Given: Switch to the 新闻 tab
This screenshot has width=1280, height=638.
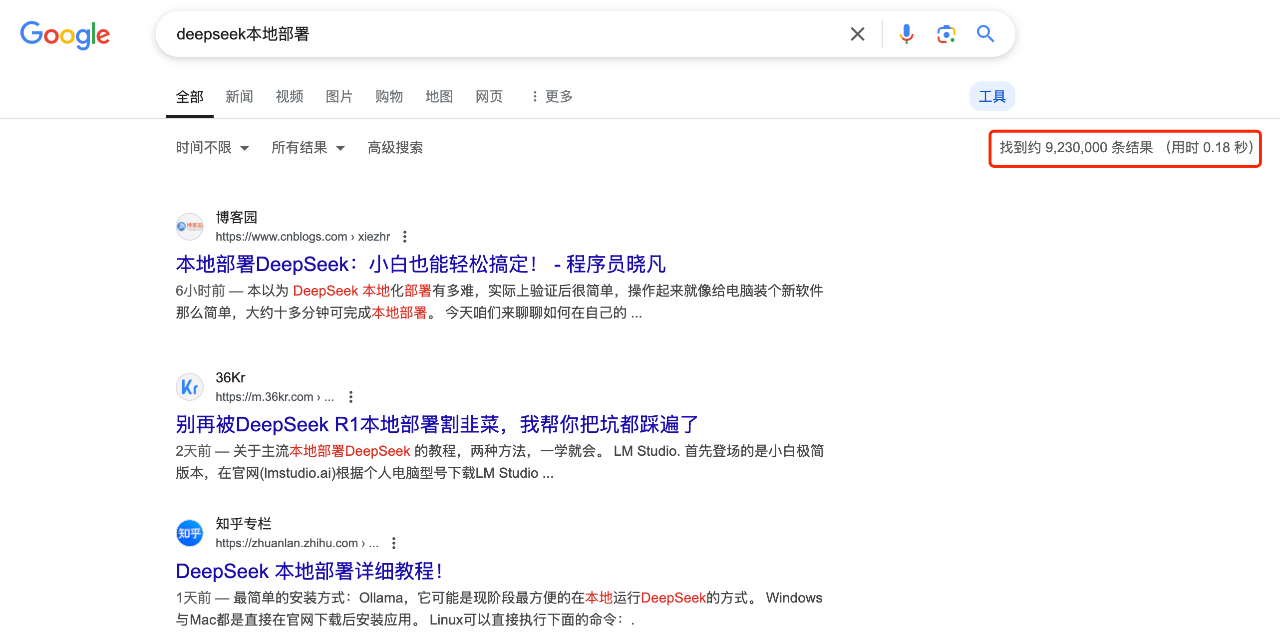Looking at the screenshot, I should click(x=239, y=96).
